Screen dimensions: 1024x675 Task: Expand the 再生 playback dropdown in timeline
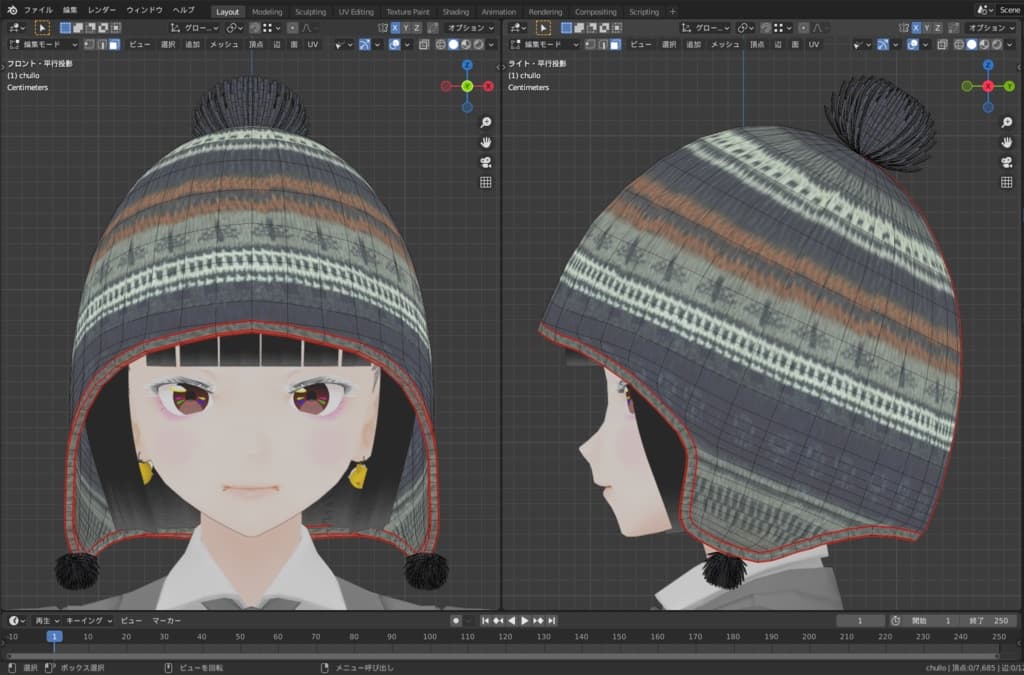[x=45, y=620]
